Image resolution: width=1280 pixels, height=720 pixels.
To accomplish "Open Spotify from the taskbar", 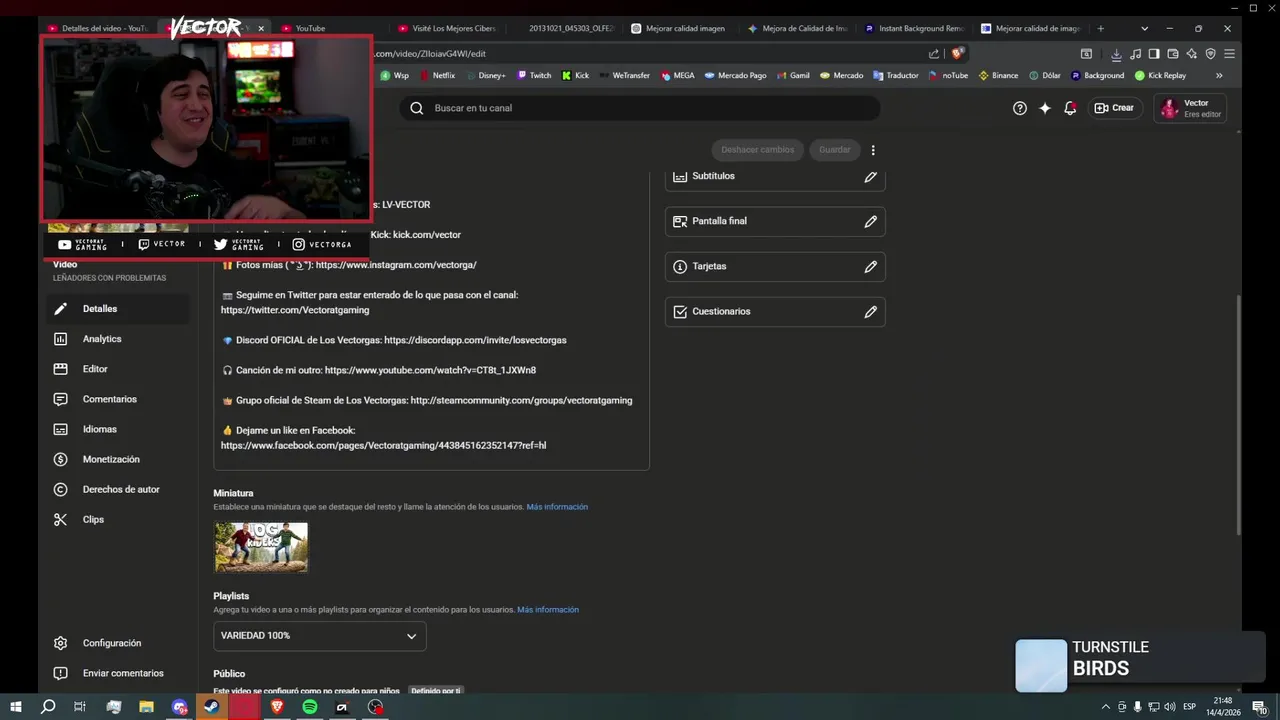I will coord(310,707).
